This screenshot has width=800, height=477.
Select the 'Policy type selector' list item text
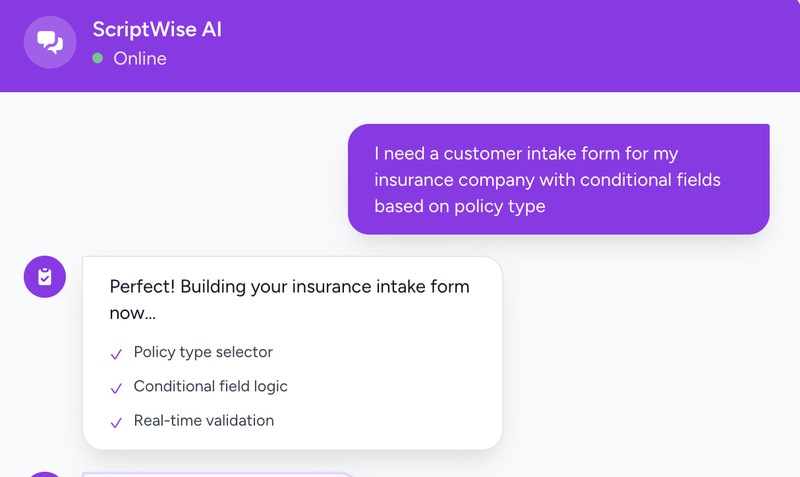pyautogui.click(x=203, y=352)
